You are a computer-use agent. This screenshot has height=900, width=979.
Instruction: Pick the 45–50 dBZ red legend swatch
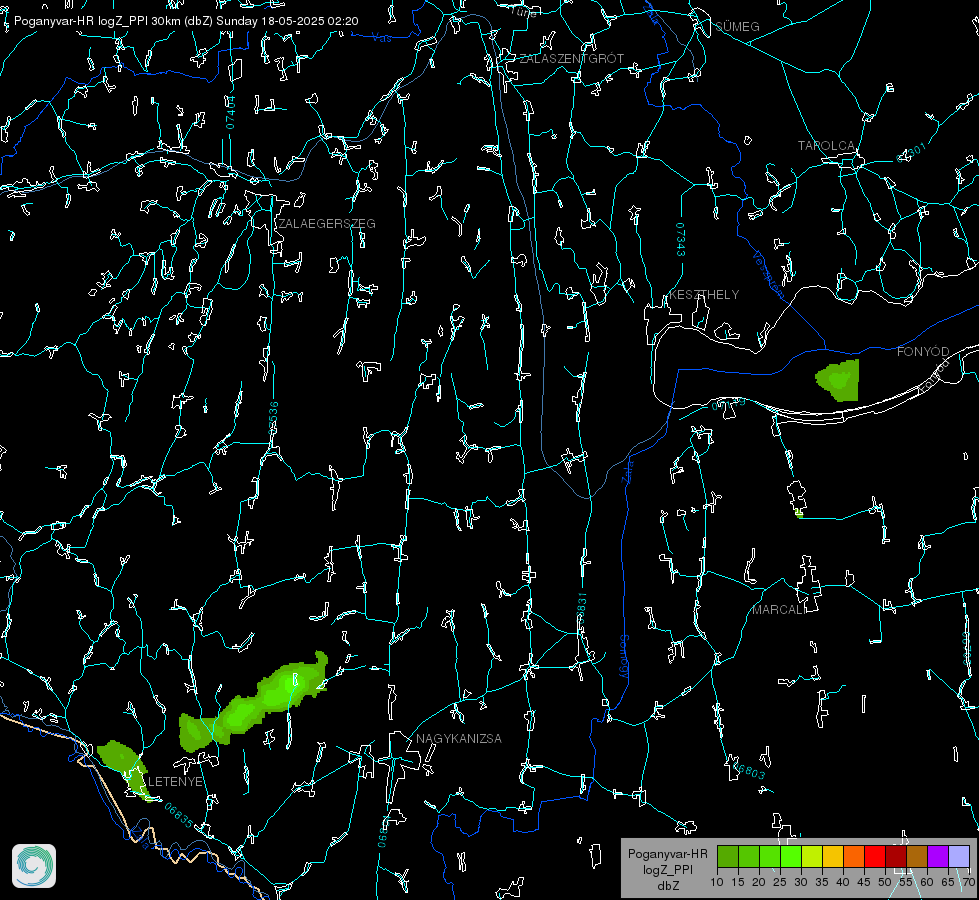point(875,857)
